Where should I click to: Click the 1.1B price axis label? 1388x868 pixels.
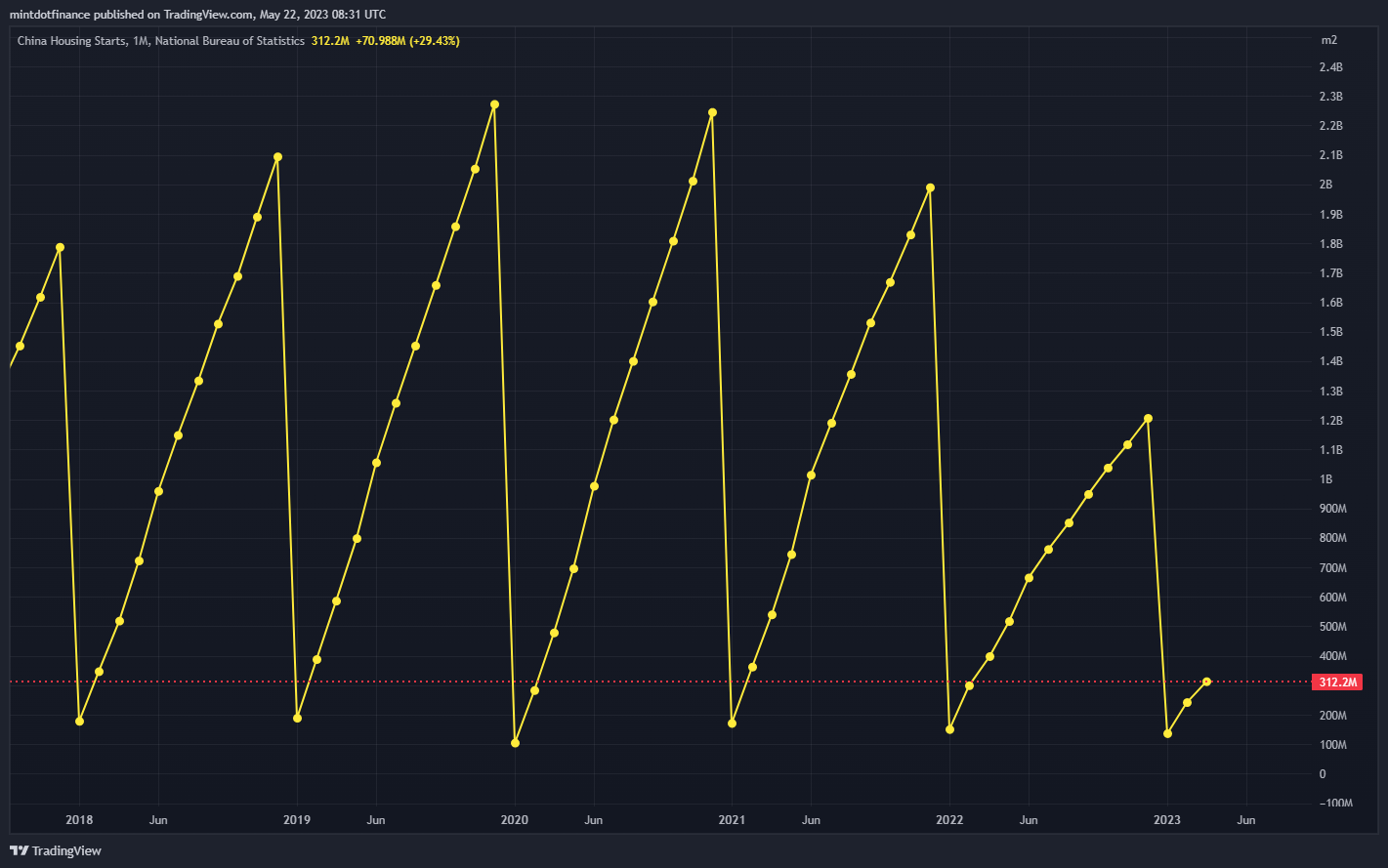pos(1330,450)
